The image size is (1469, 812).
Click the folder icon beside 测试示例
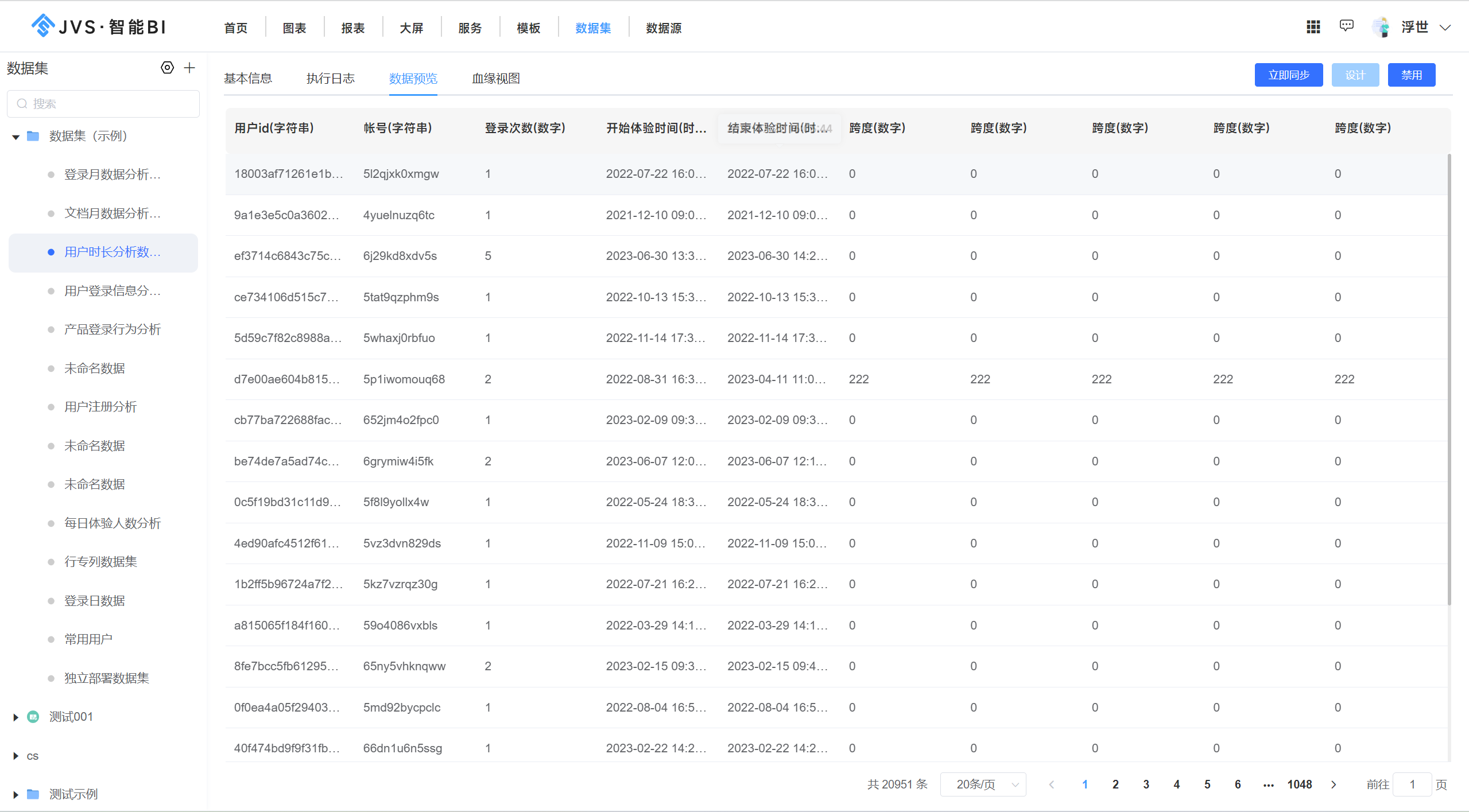(x=33, y=794)
